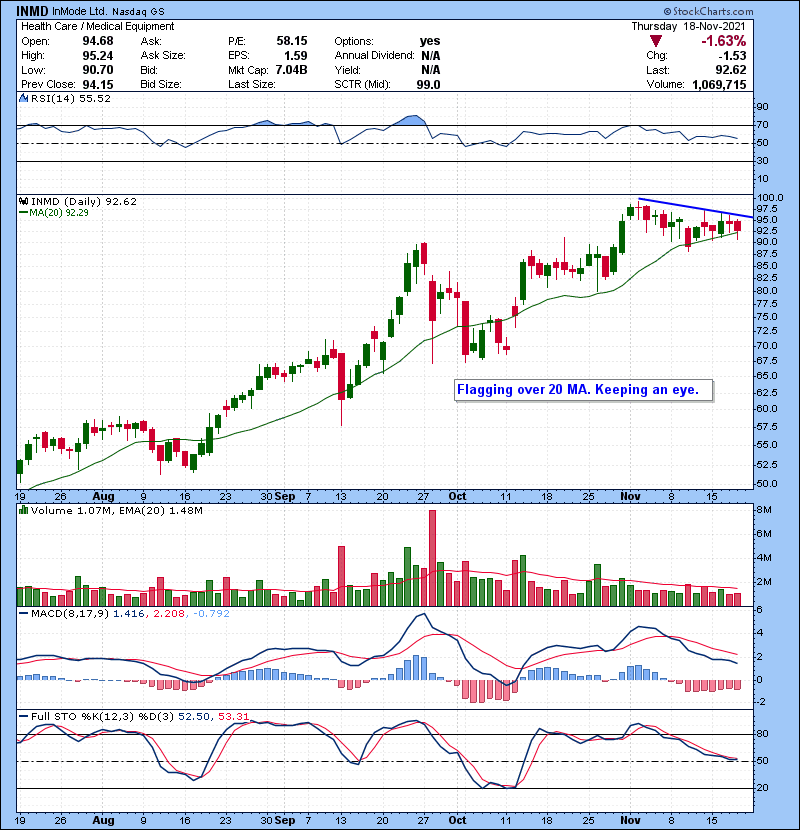Click the Nasdaq GS exchange label

[x=138, y=12]
